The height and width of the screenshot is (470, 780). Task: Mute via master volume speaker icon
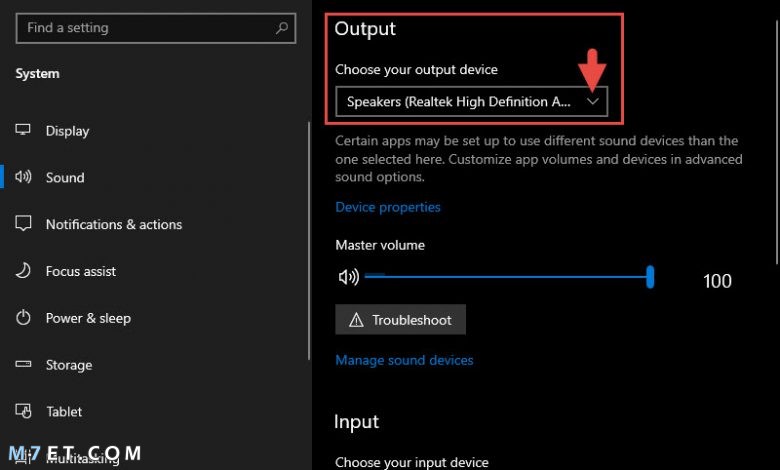coord(348,277)
